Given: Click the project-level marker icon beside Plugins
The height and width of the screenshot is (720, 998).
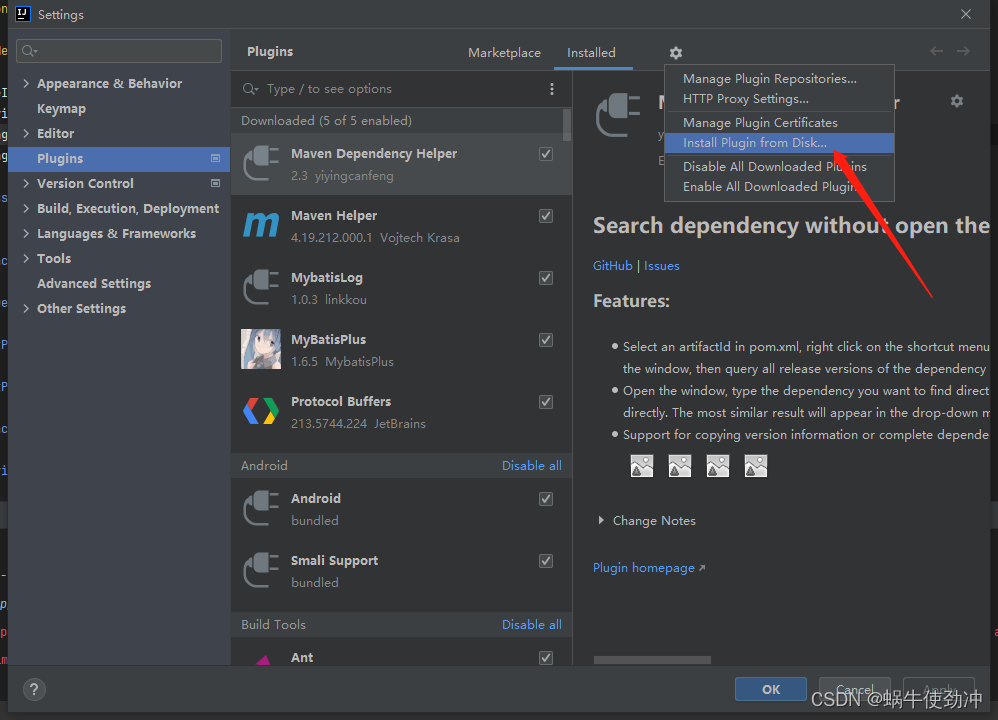Looking at the screenshot, I should (215, 158).
